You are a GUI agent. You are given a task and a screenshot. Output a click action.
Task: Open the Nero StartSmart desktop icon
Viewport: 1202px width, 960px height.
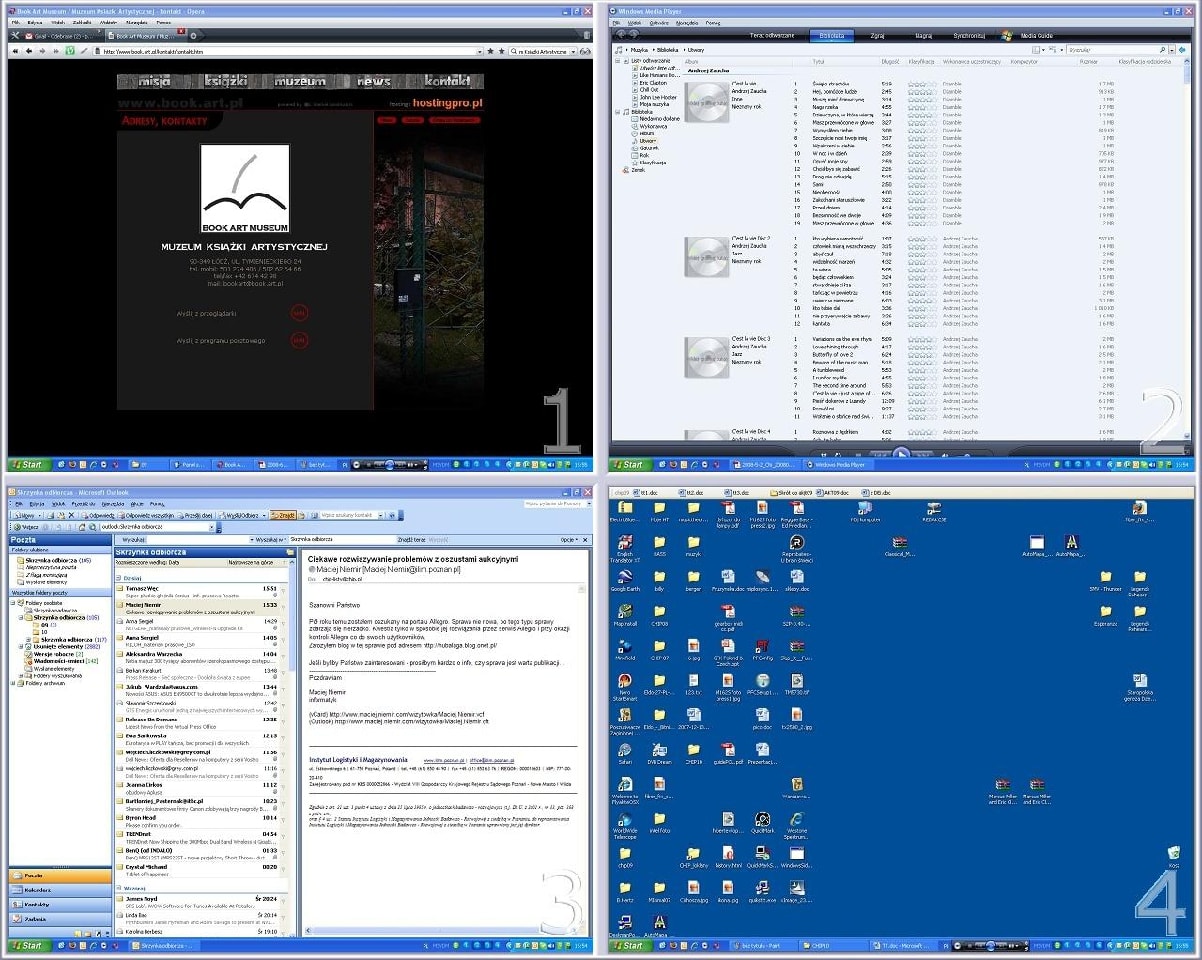point(625,685)
